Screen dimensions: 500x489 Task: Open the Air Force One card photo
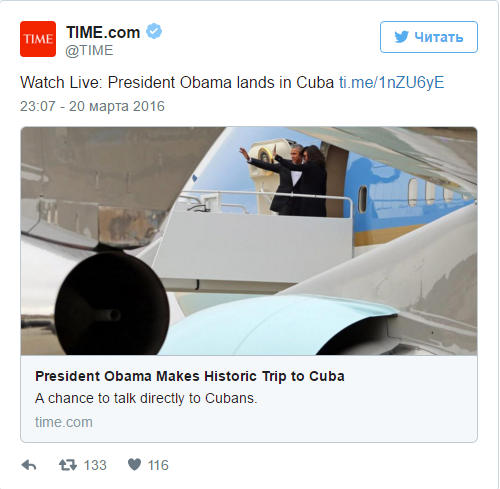click(249, 241)
